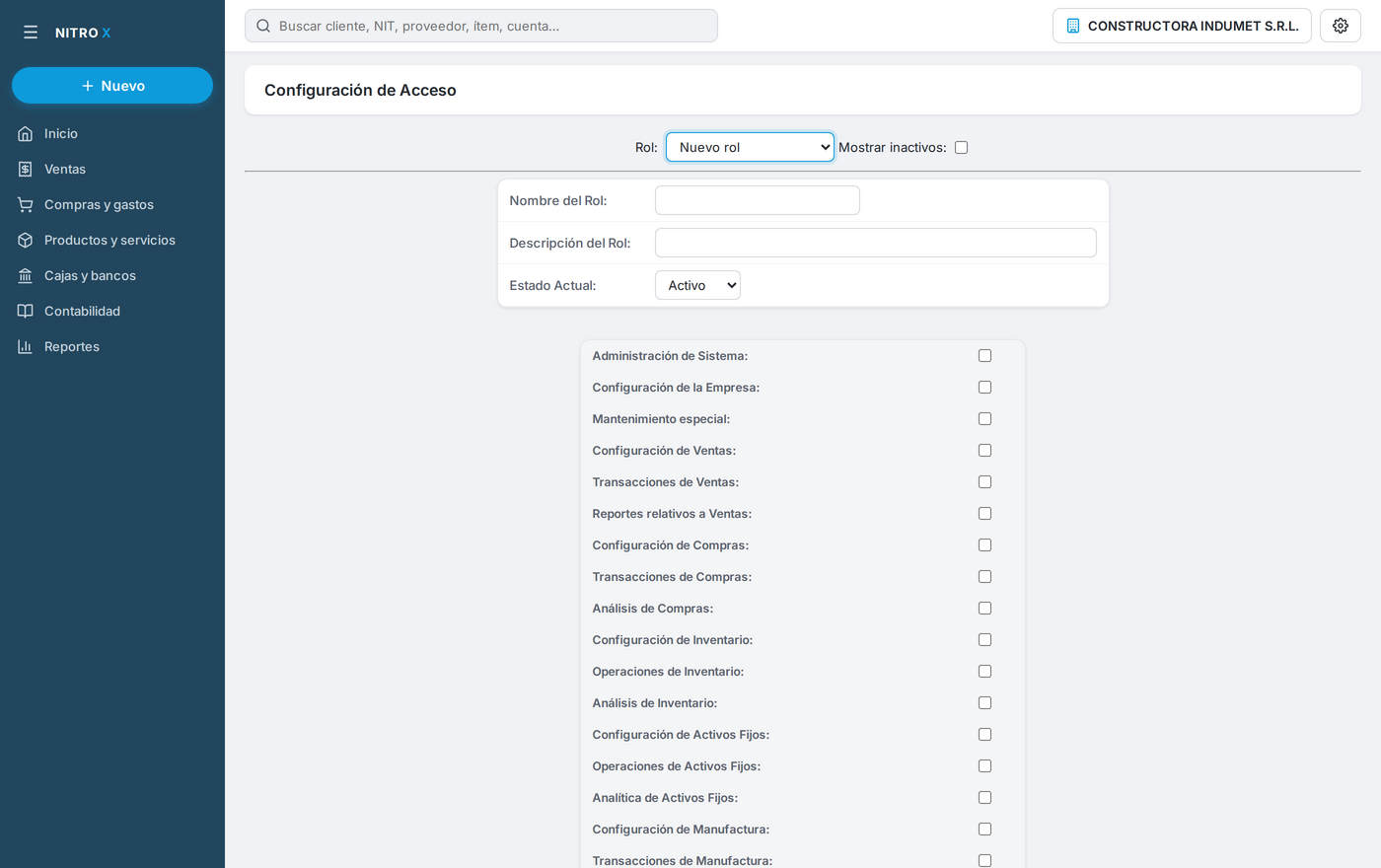Click the Nuevo button
This screenshot has width=1381, height=868.
pos(112,86)
